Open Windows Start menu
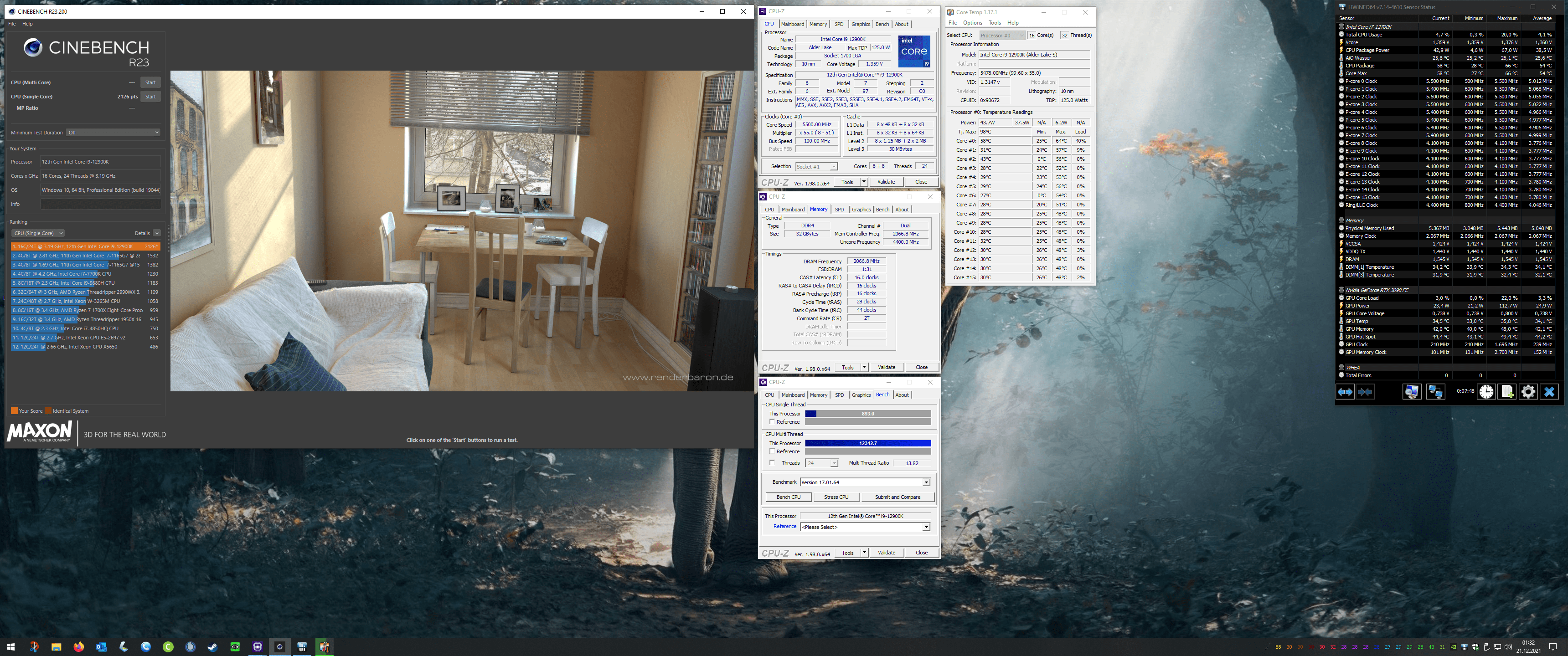 [11, 646]
